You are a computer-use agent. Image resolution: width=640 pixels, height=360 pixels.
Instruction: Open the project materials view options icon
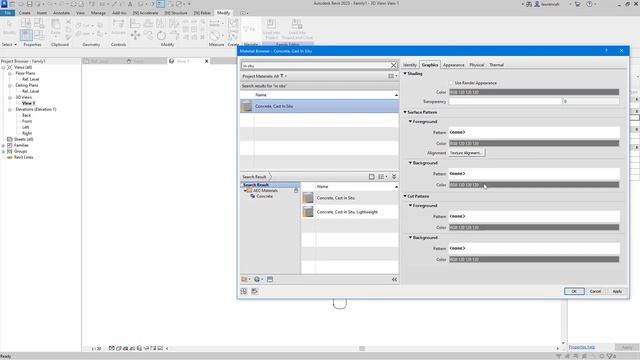click(x=392, y=76)
